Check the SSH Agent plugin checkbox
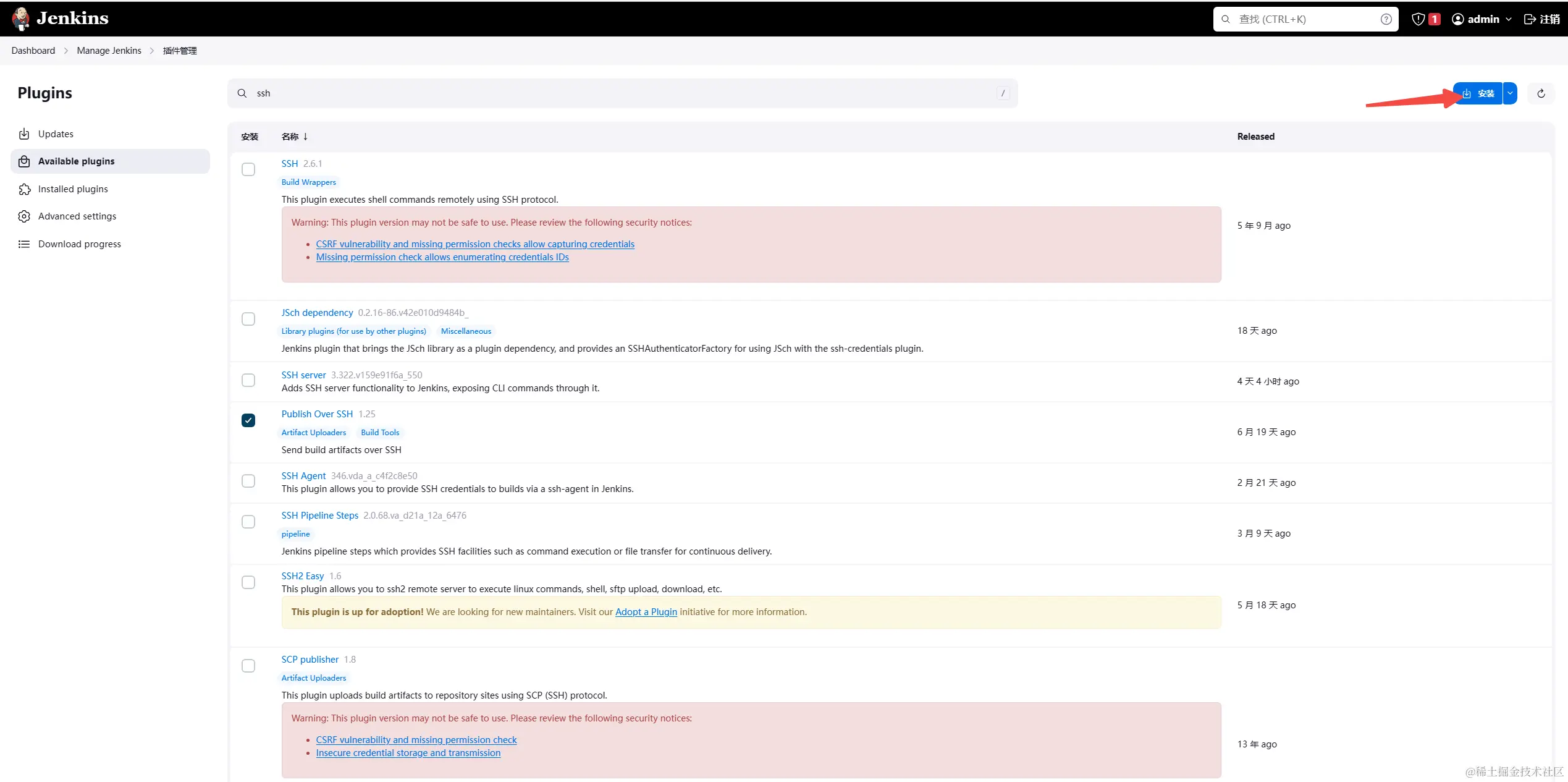 point(248,481)
